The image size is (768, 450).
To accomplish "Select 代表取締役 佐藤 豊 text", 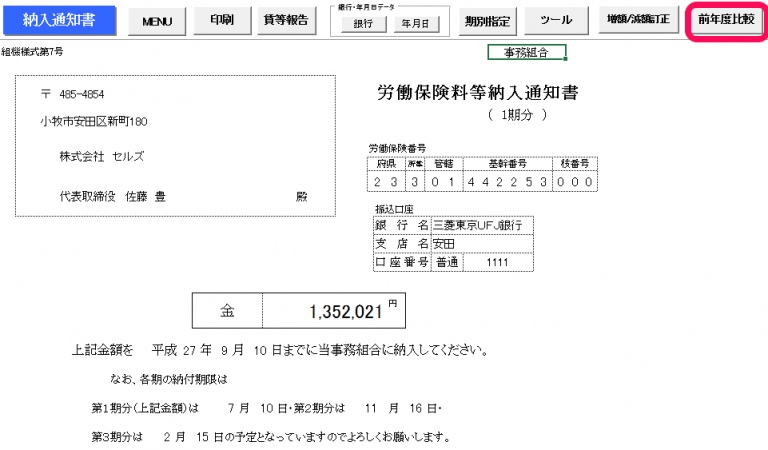I will point(113,197).
